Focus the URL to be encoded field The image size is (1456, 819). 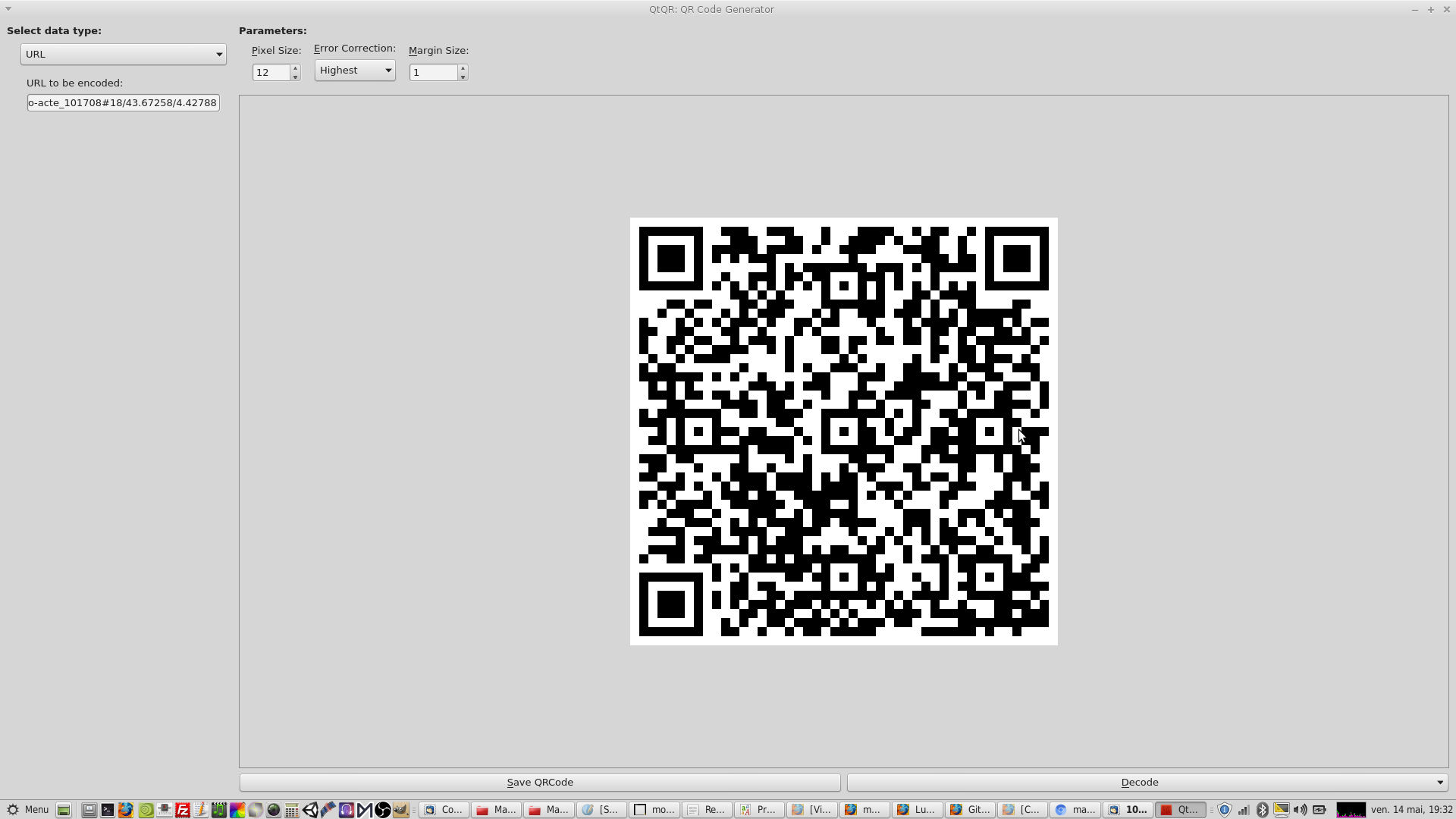pyautogui.click(x=123, y=102)
